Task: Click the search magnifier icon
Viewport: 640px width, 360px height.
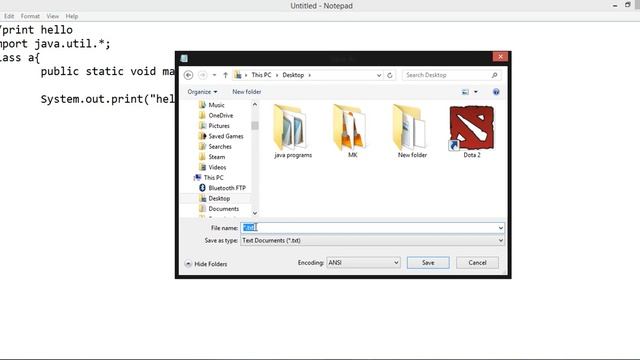Action: click(x=494, y=75)
